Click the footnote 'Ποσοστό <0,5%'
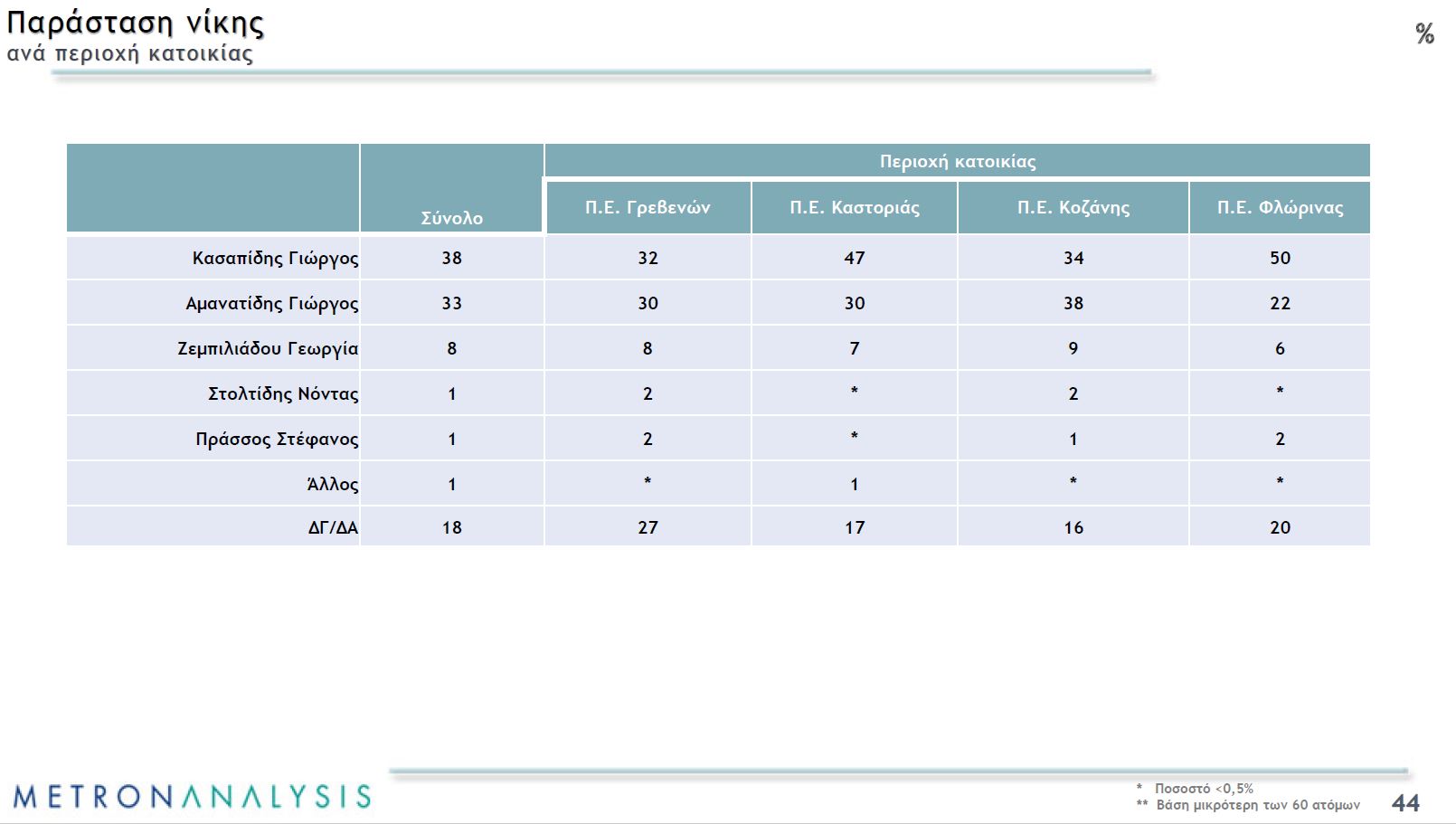Viewport: 1456px width, 824px height. (x=1203, y=789)
